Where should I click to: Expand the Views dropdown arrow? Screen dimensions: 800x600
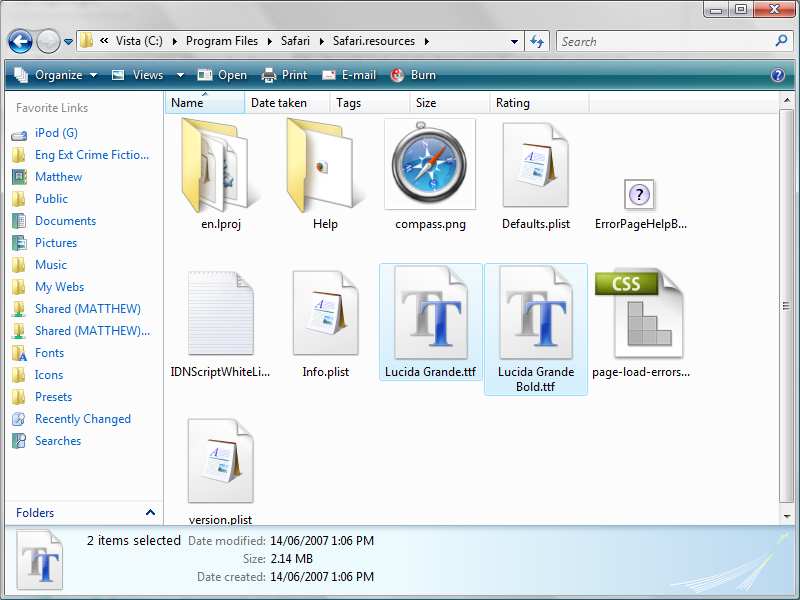click(181, 75)
